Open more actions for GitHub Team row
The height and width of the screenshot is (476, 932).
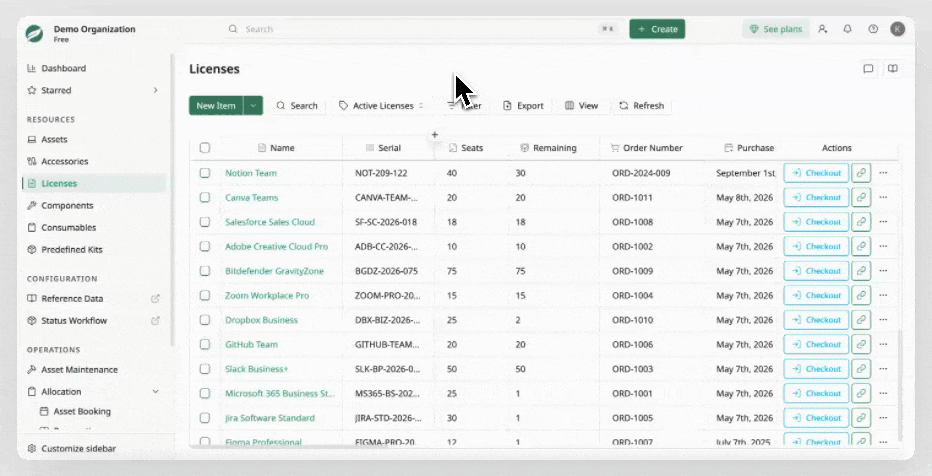883,344
